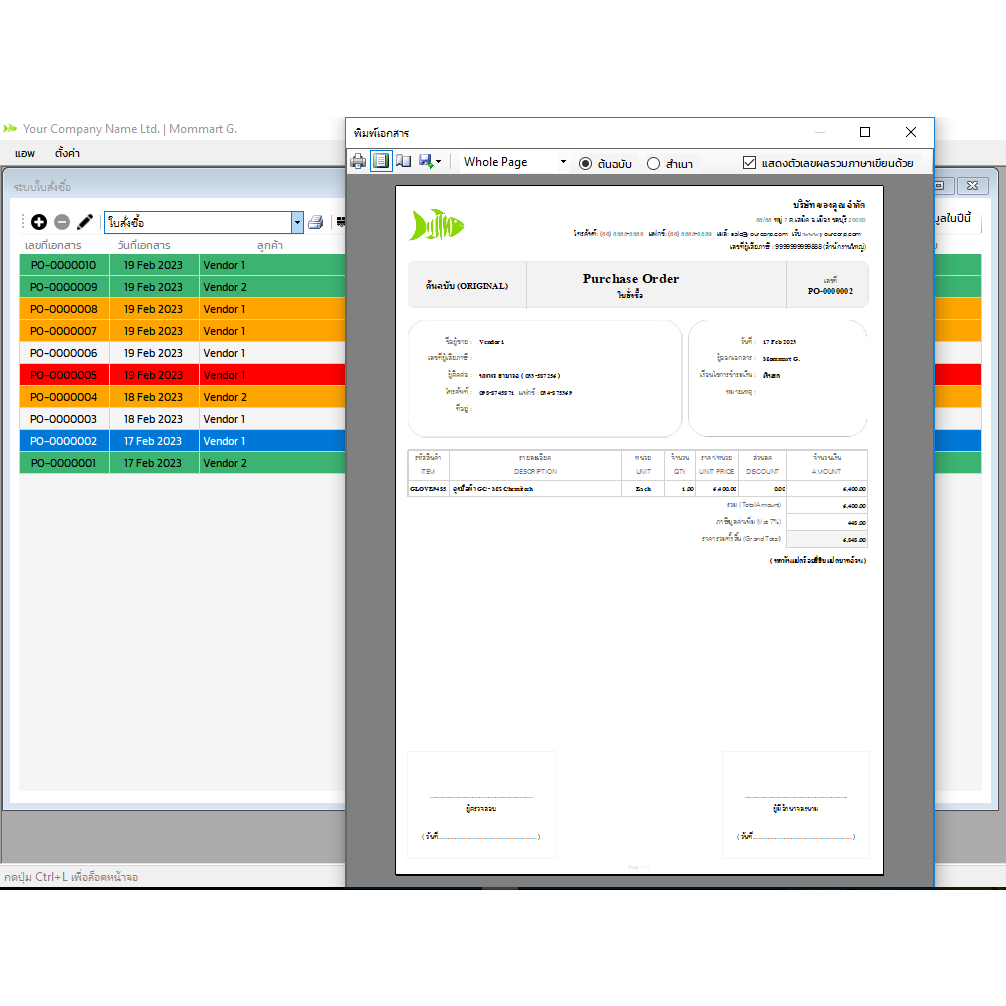Select the ต้นฉบับ (original) radio button
The height and width of the screenshot is (1006, 1006).
[586, 163]
